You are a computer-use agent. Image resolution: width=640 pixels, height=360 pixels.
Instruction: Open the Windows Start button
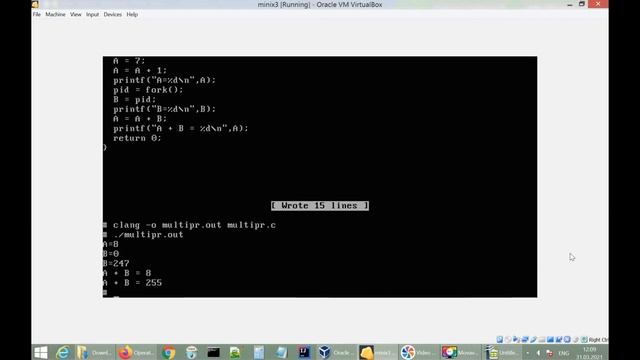coord(41,352)
